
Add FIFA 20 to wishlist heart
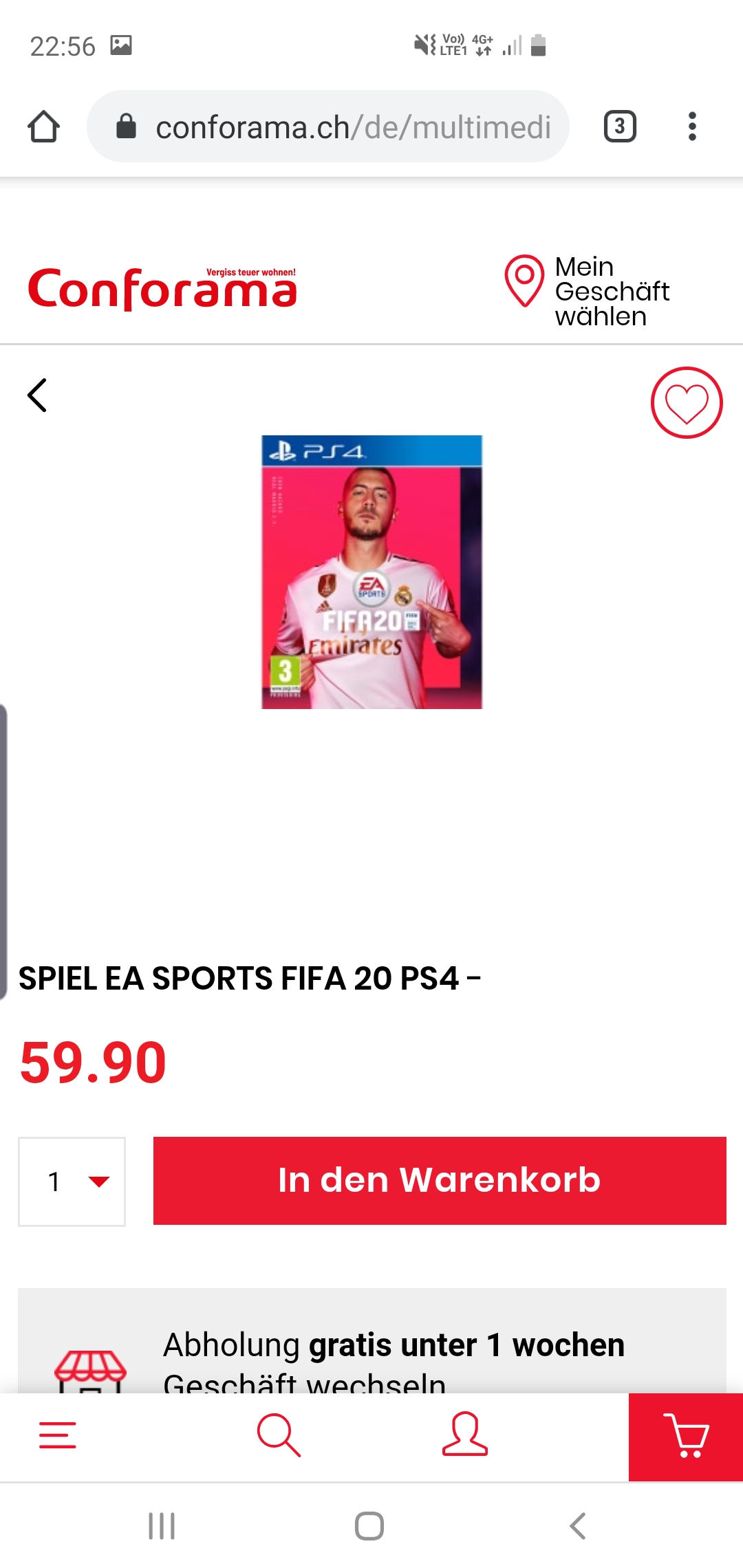tap(687, 402)
